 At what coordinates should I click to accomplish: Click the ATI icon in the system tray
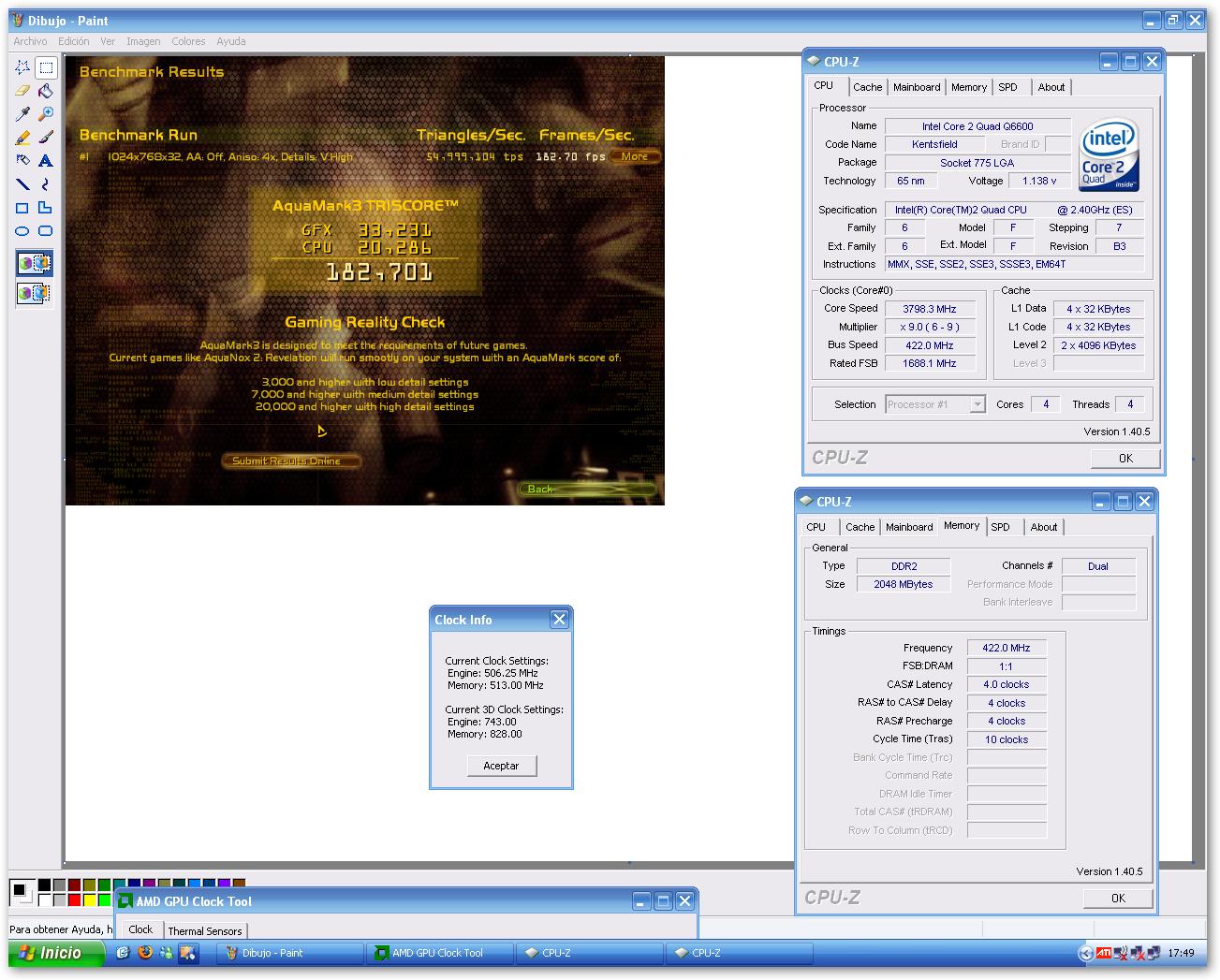click(1105, 953)
